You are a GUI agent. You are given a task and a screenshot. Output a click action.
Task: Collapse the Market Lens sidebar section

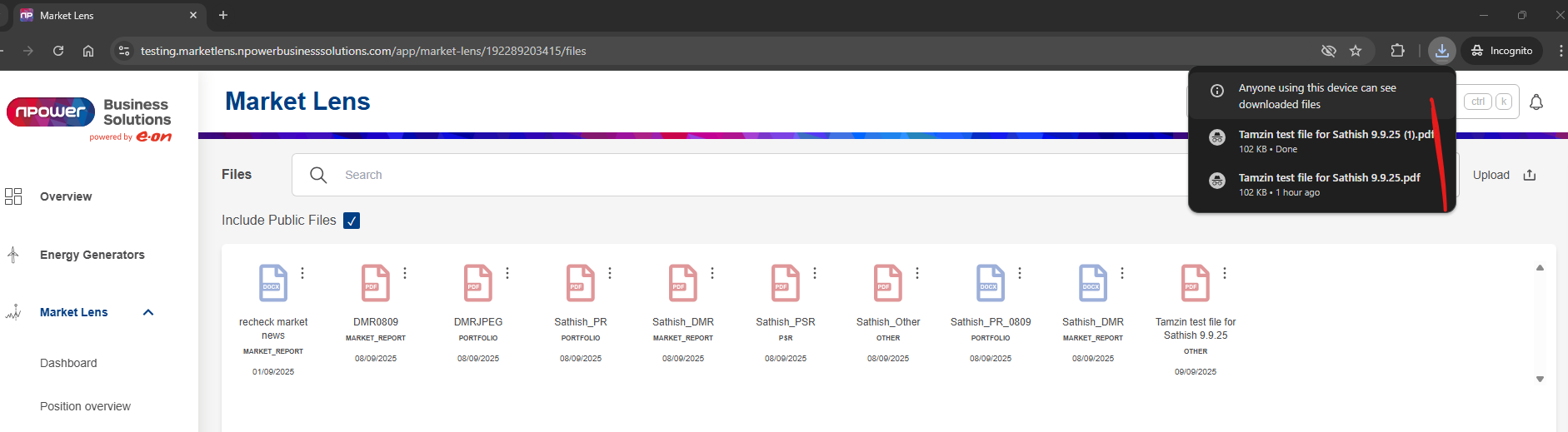click(x=148, y=312)
